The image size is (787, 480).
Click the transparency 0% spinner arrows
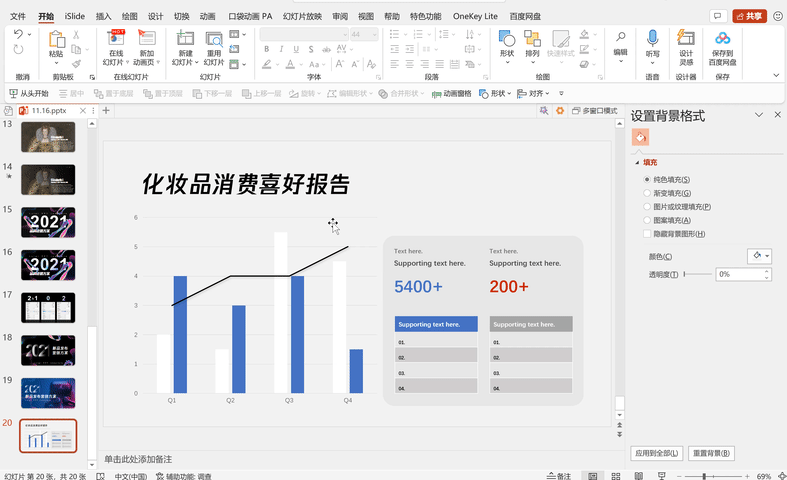(766, 274)
